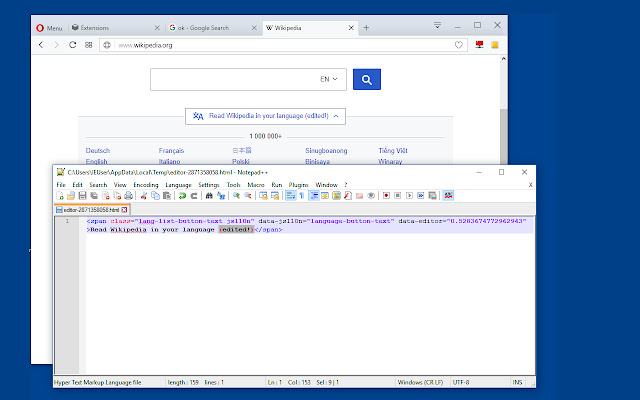This screenshot has width=640, height=400.
Task: Expand the EN language dropdown
Action: (x=328, y=79)
